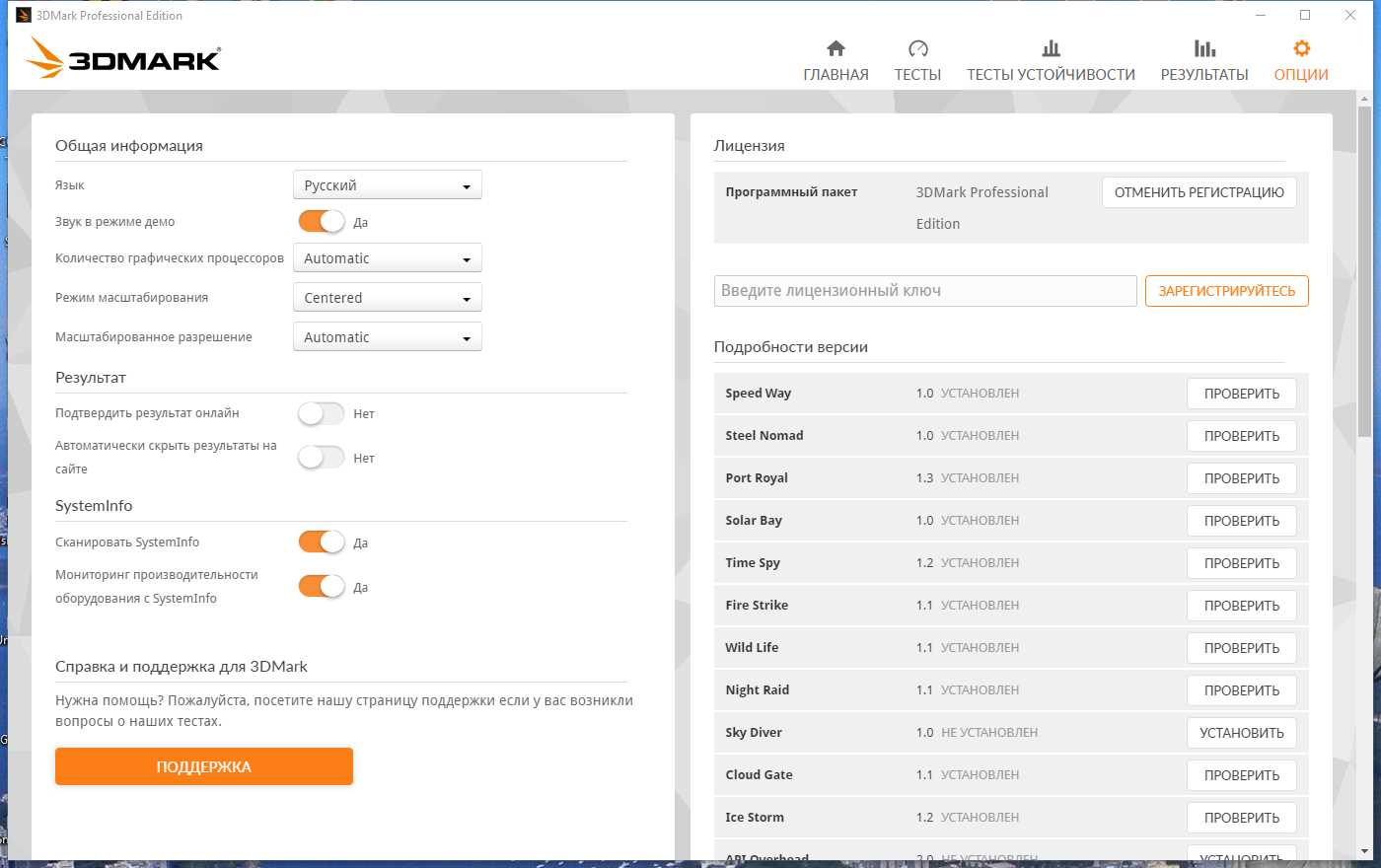Image resolution: width=1381 pixels, height=868 pixels.
Task: Focus the license key input field
Action: [x=925, y=291]
